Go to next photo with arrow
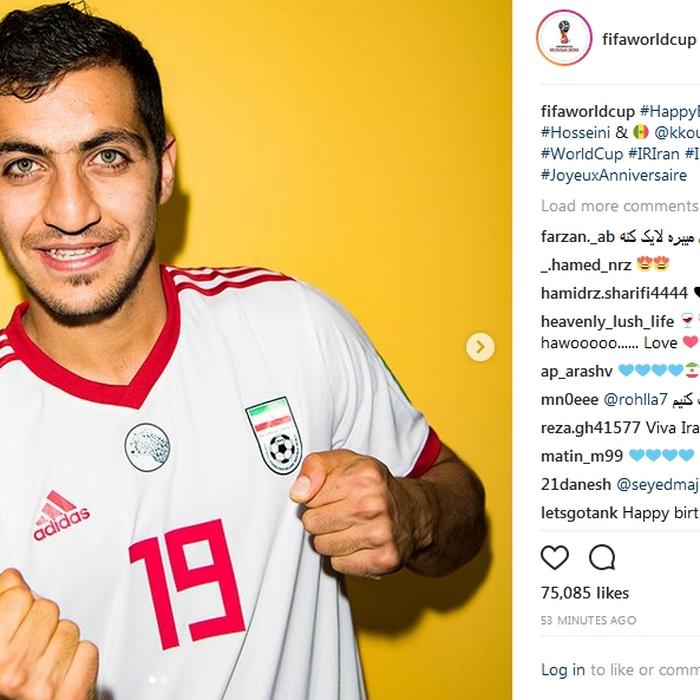This screenshot has width=700, height=700. tap(480, 347)
